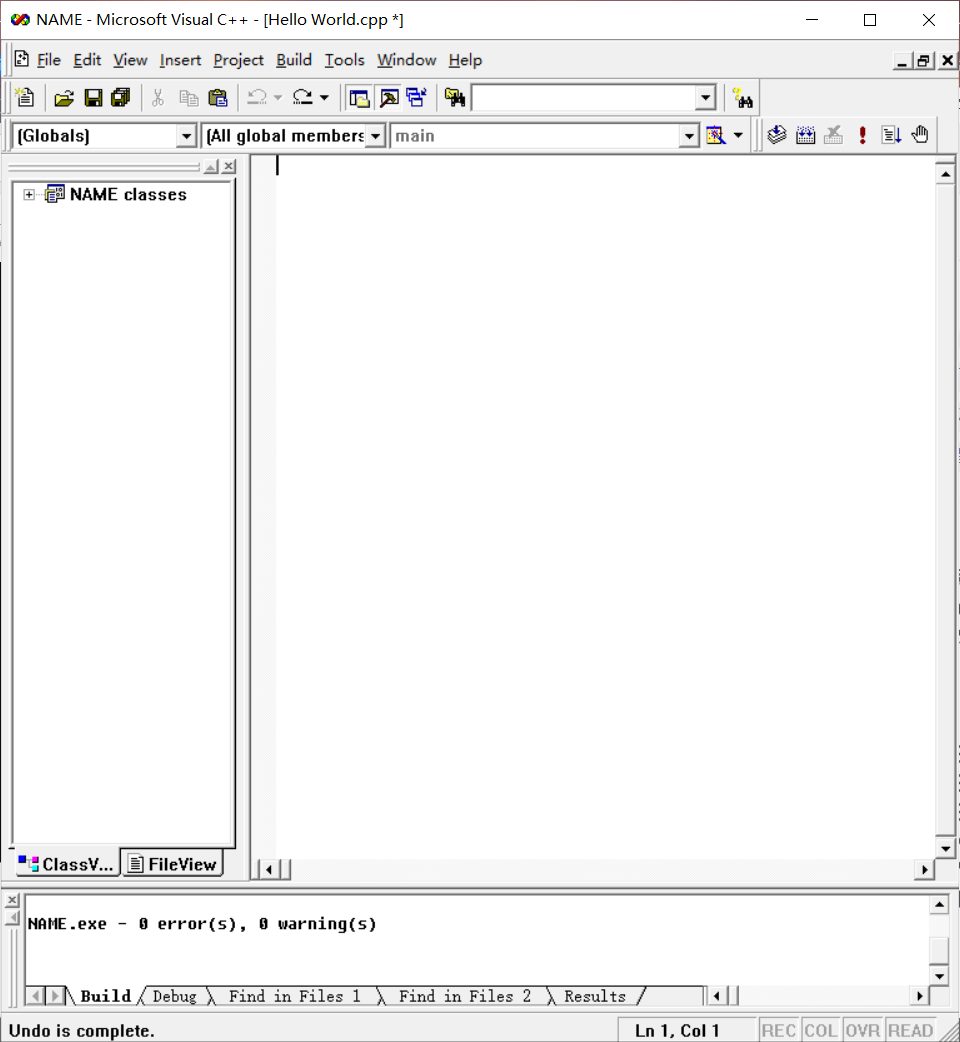Image resolution: width=960 pixels, height=1042 pixels.
Task: Open the Undo history dropdown arrow
Action: (x=278, y=98)
